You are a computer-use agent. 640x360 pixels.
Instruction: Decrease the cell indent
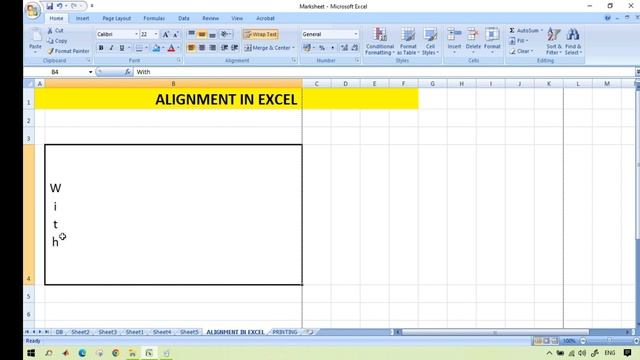(224, 48)
